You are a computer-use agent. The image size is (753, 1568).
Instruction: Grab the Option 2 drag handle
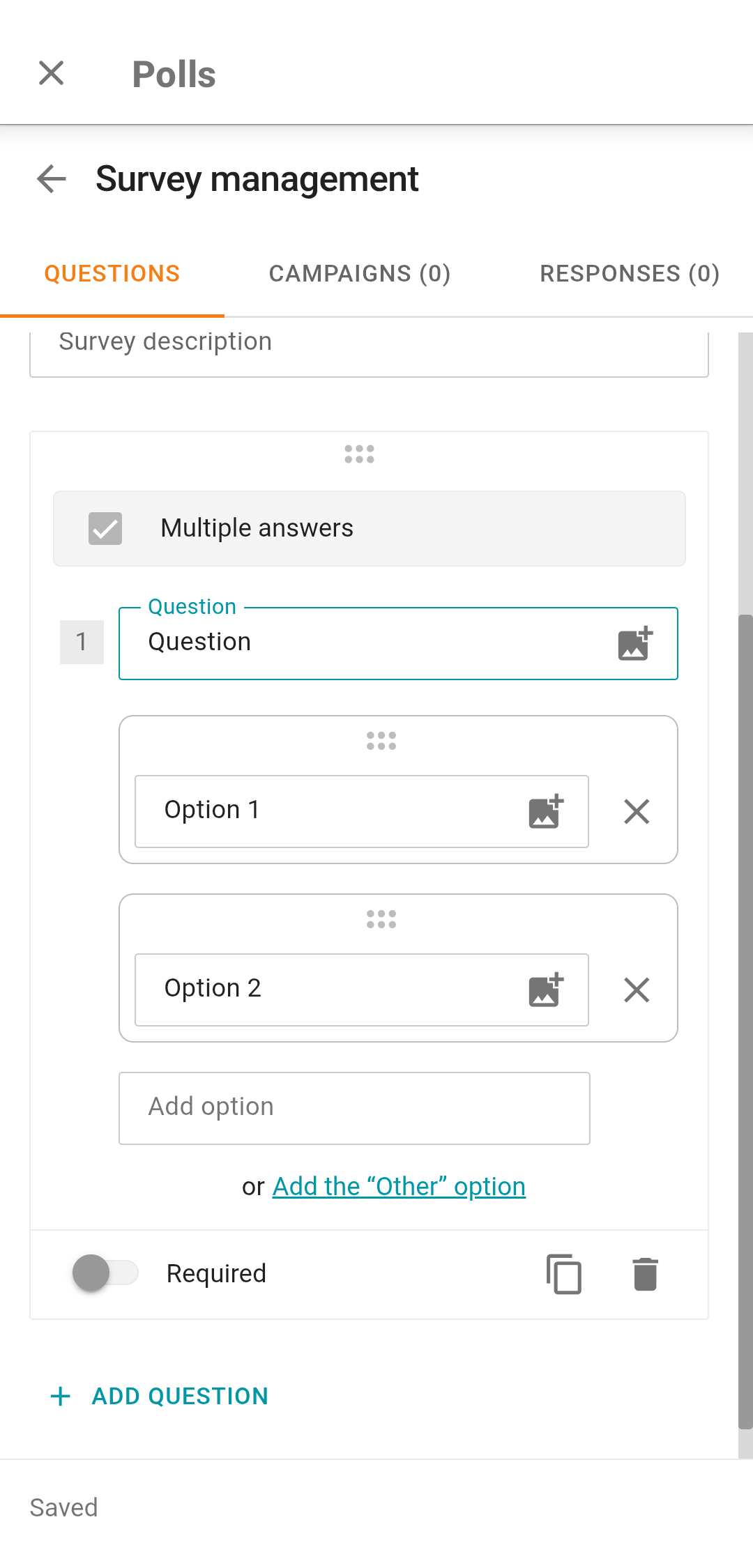381,920
